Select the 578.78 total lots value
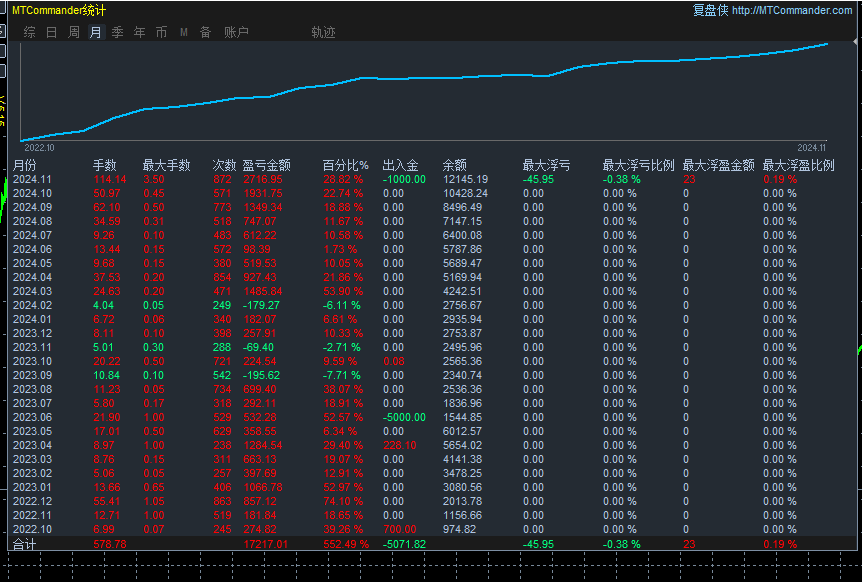The image size is (862, 582). [x=110, y=544]
